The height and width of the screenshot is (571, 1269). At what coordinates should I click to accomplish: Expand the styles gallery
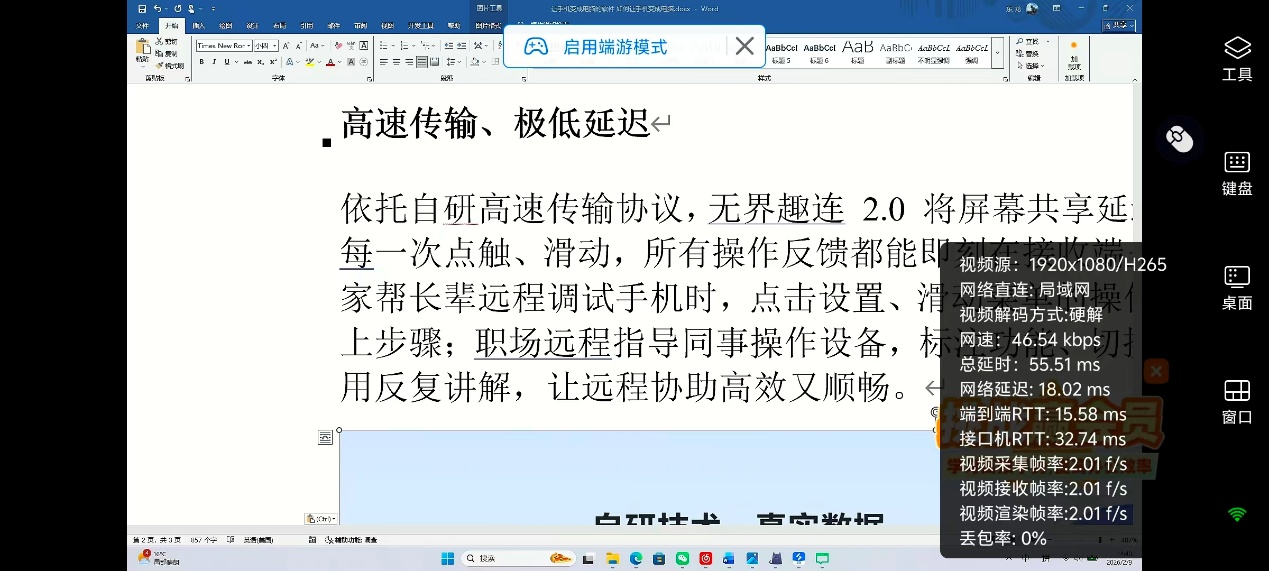click(997, 53)
